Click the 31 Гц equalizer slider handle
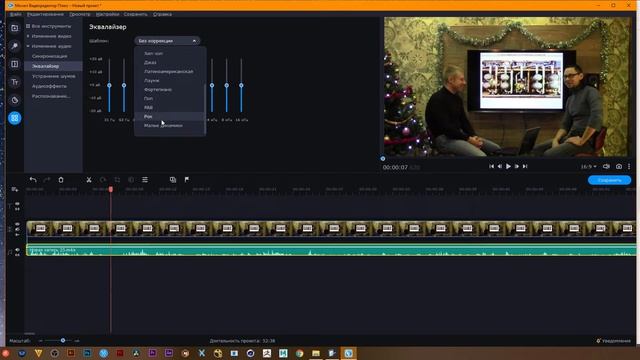The image size is (640, 360). pos(109,85)
